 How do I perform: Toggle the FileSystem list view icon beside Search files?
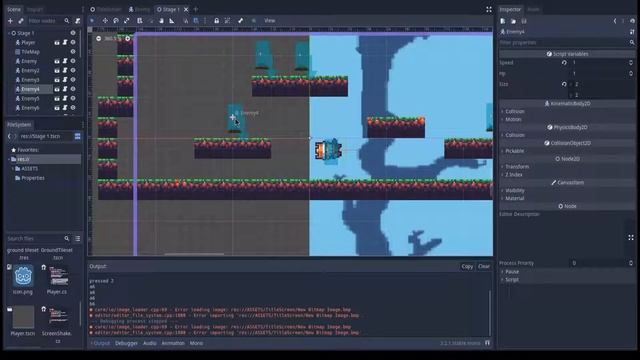point(78,238)
